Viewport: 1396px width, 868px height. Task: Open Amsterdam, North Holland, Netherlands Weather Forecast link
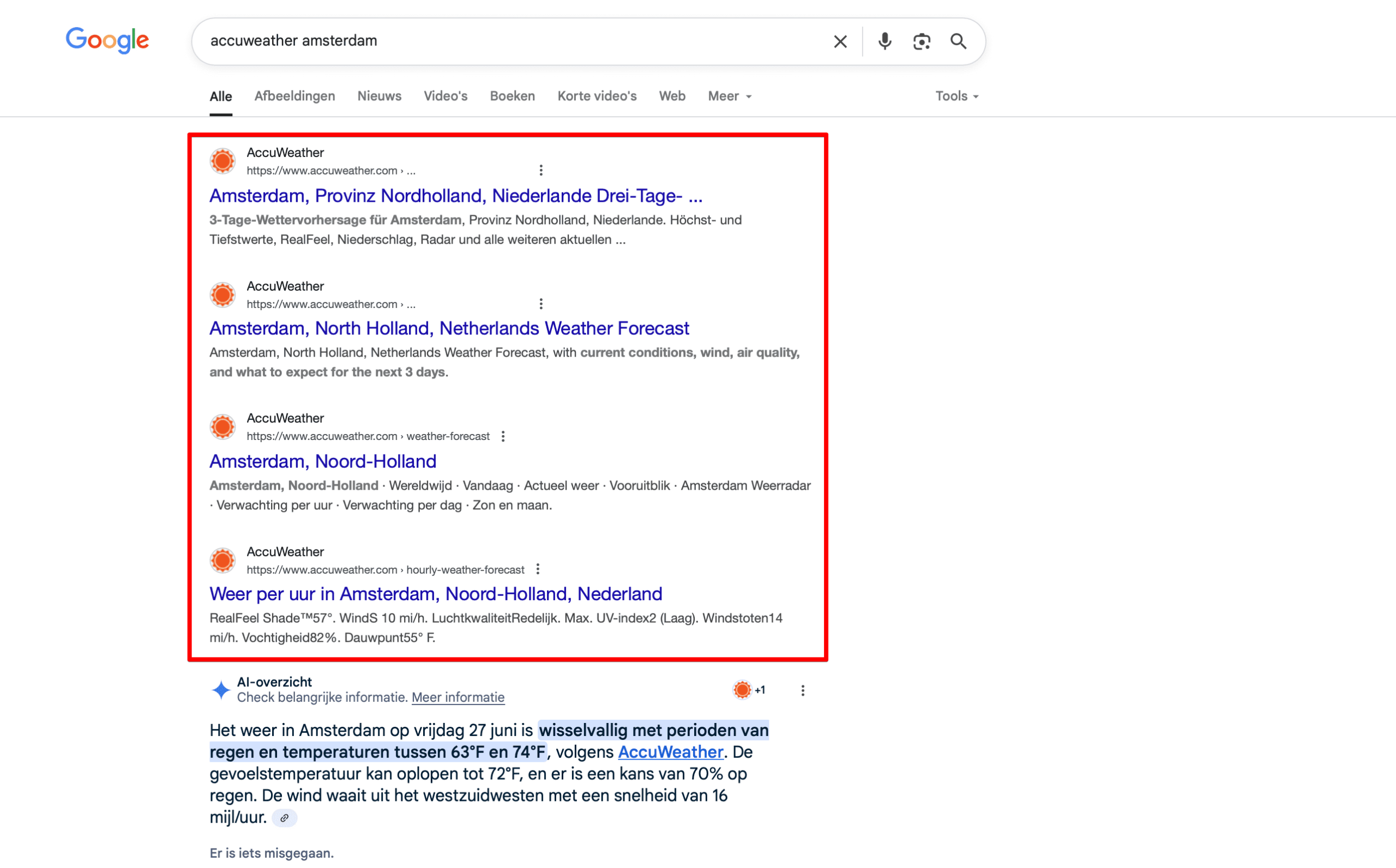(449, 328)
